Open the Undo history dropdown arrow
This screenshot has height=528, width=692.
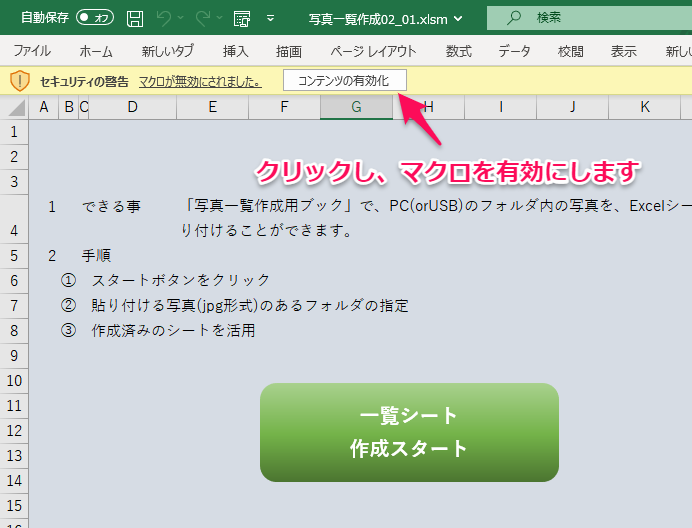point(183,17)
